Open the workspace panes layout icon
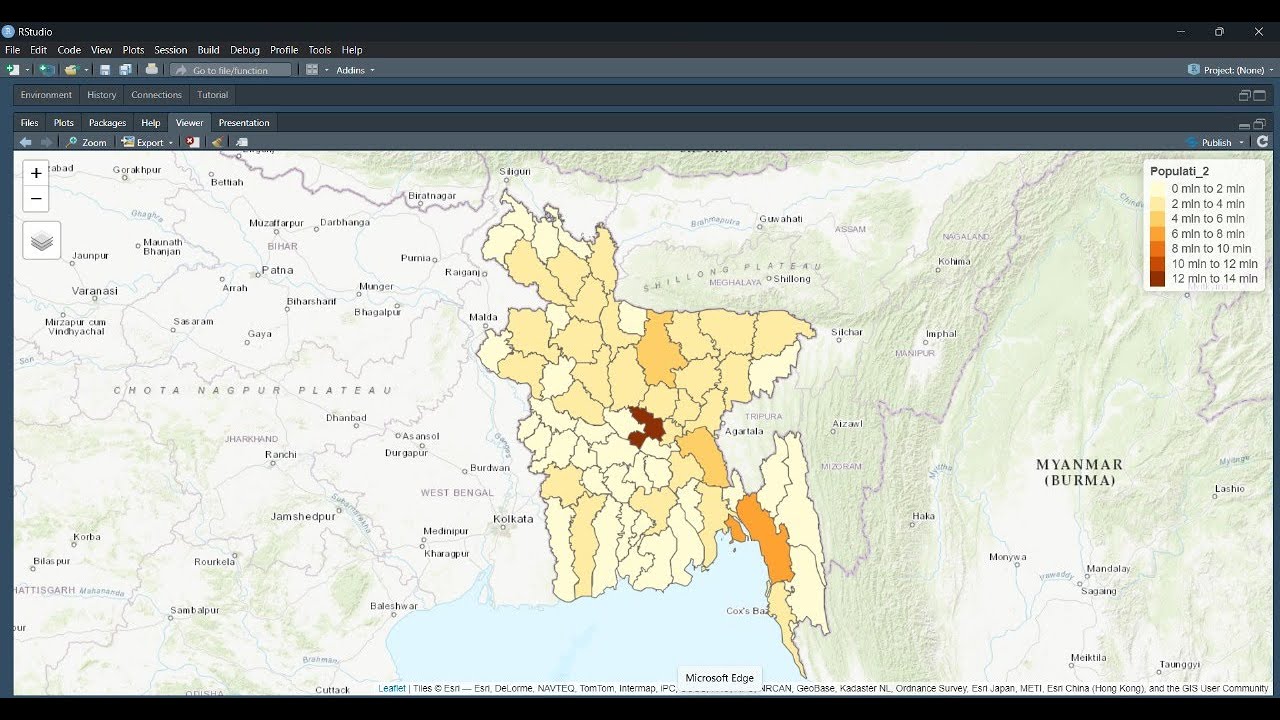 [312, 70]
